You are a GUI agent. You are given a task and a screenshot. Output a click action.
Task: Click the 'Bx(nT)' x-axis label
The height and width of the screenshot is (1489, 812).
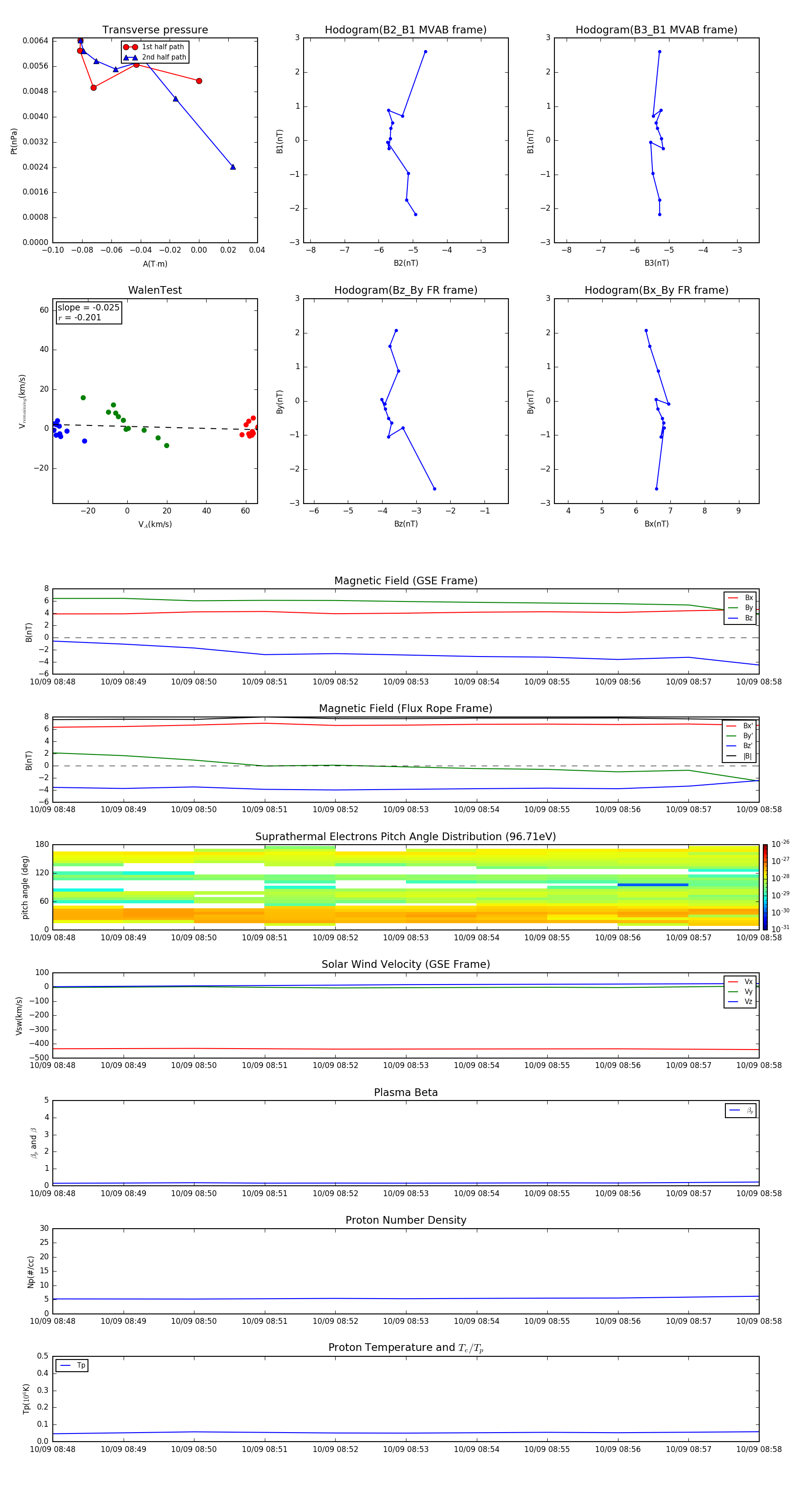(656, 524)
